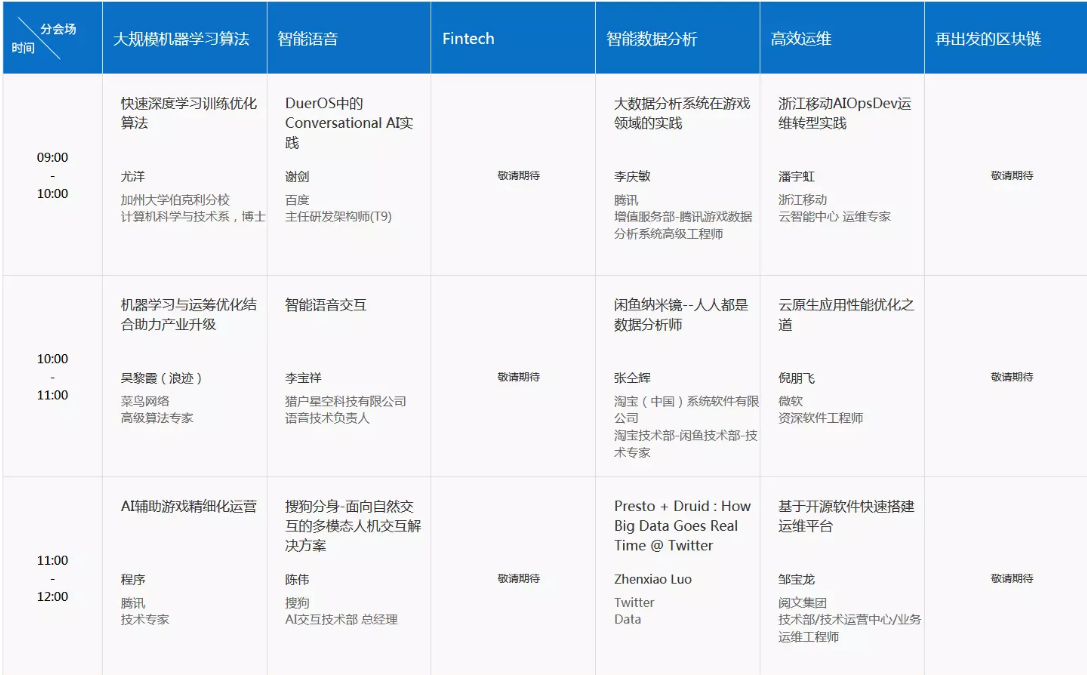Click the company 猎户星空科技有限公司
Screen dimensions: 1087x675
click(346, 401)
